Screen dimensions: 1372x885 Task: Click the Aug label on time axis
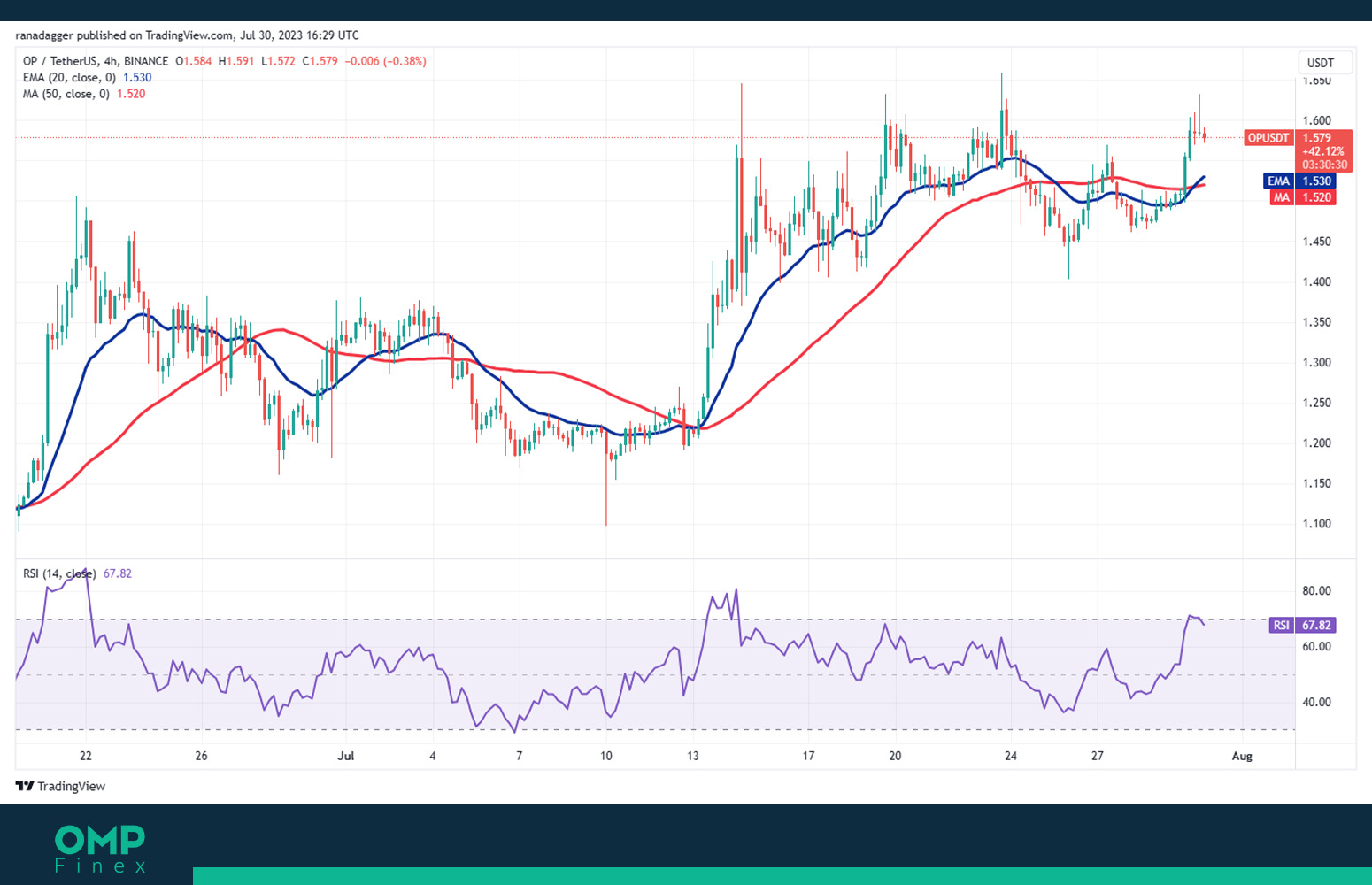(x=1242, y=756)
